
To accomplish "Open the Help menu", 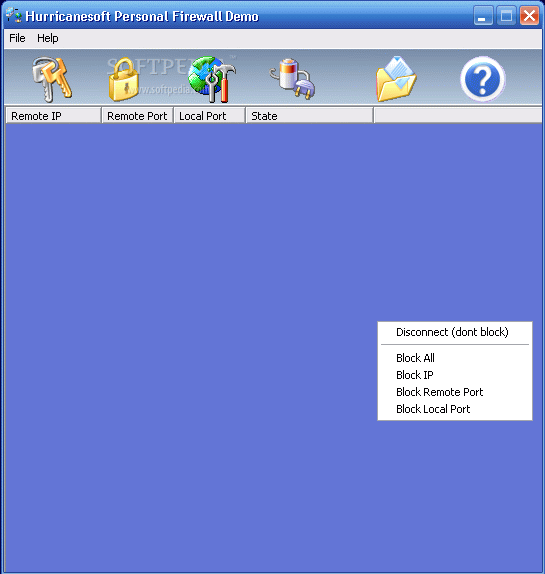I will (48, 38).
